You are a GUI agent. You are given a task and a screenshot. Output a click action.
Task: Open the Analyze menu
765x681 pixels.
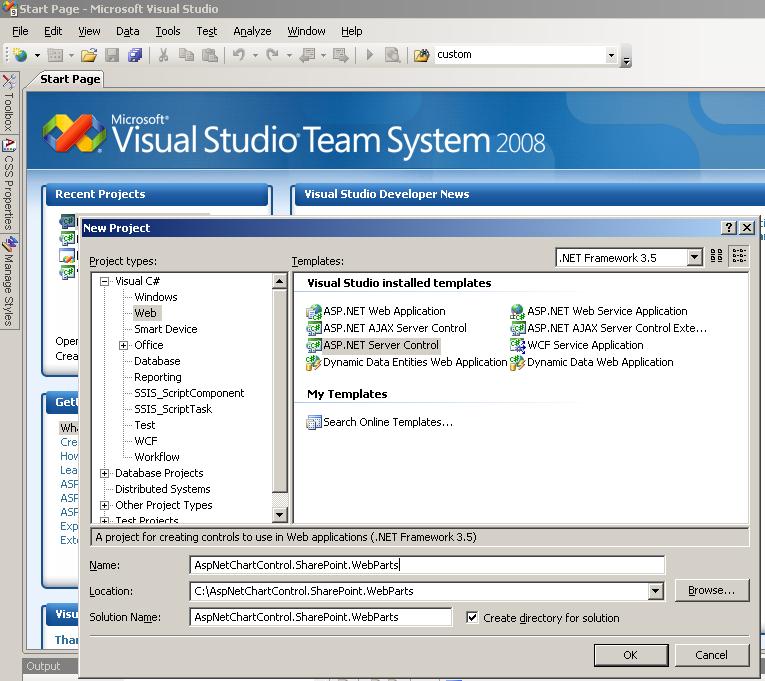tap(252, 31)
